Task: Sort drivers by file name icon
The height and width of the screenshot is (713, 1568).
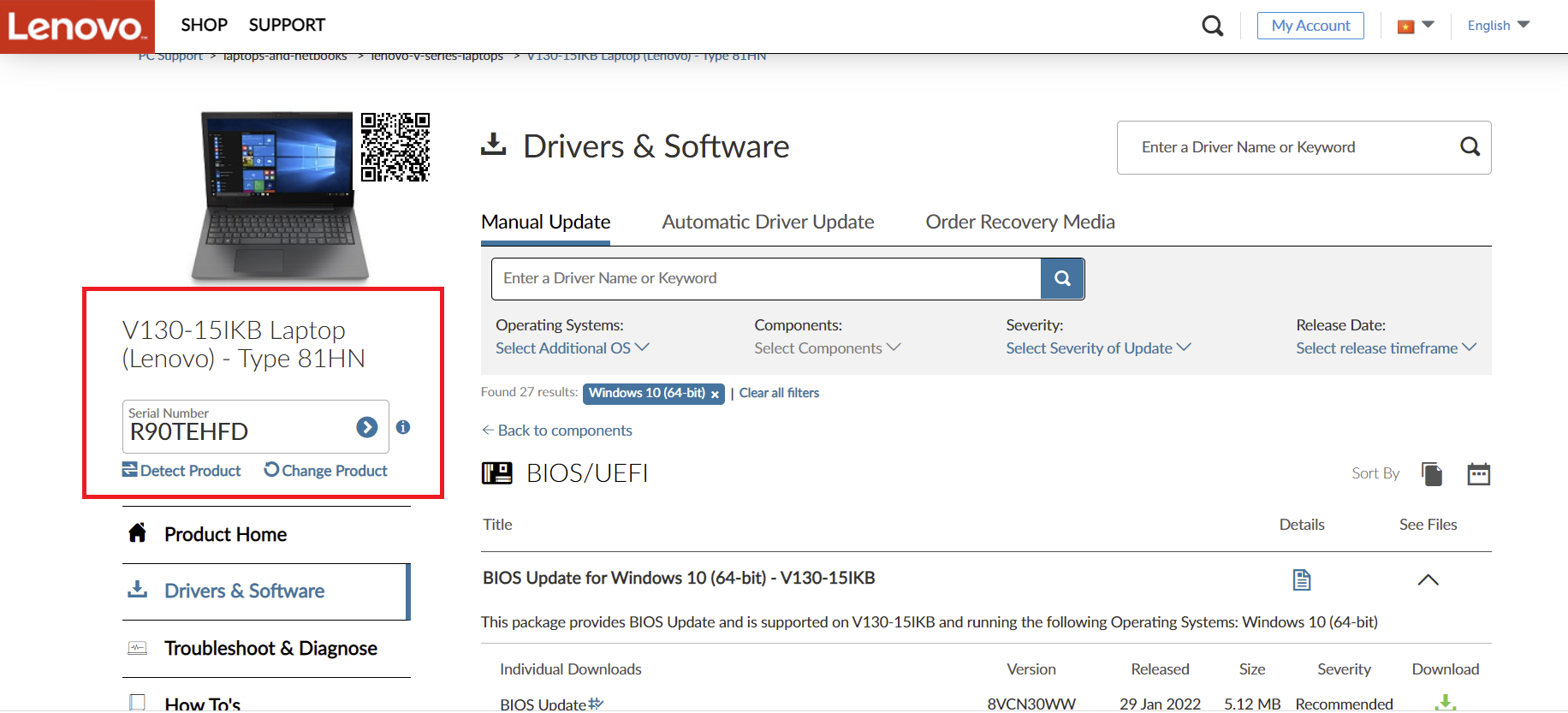Action: point(1432,474)
